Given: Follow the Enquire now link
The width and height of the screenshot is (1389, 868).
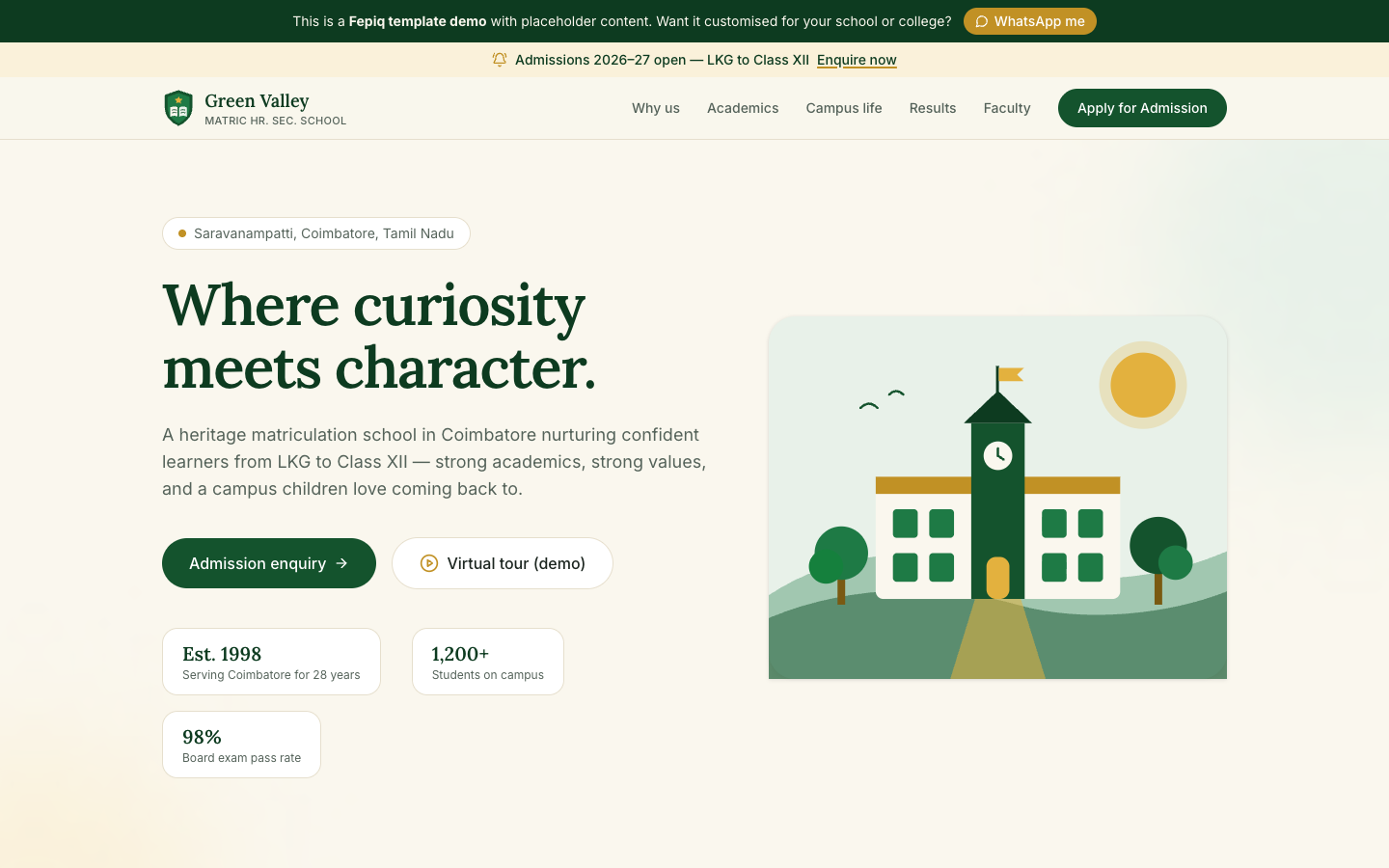Looking at the screenshot, I should click(x=857, y=60).
